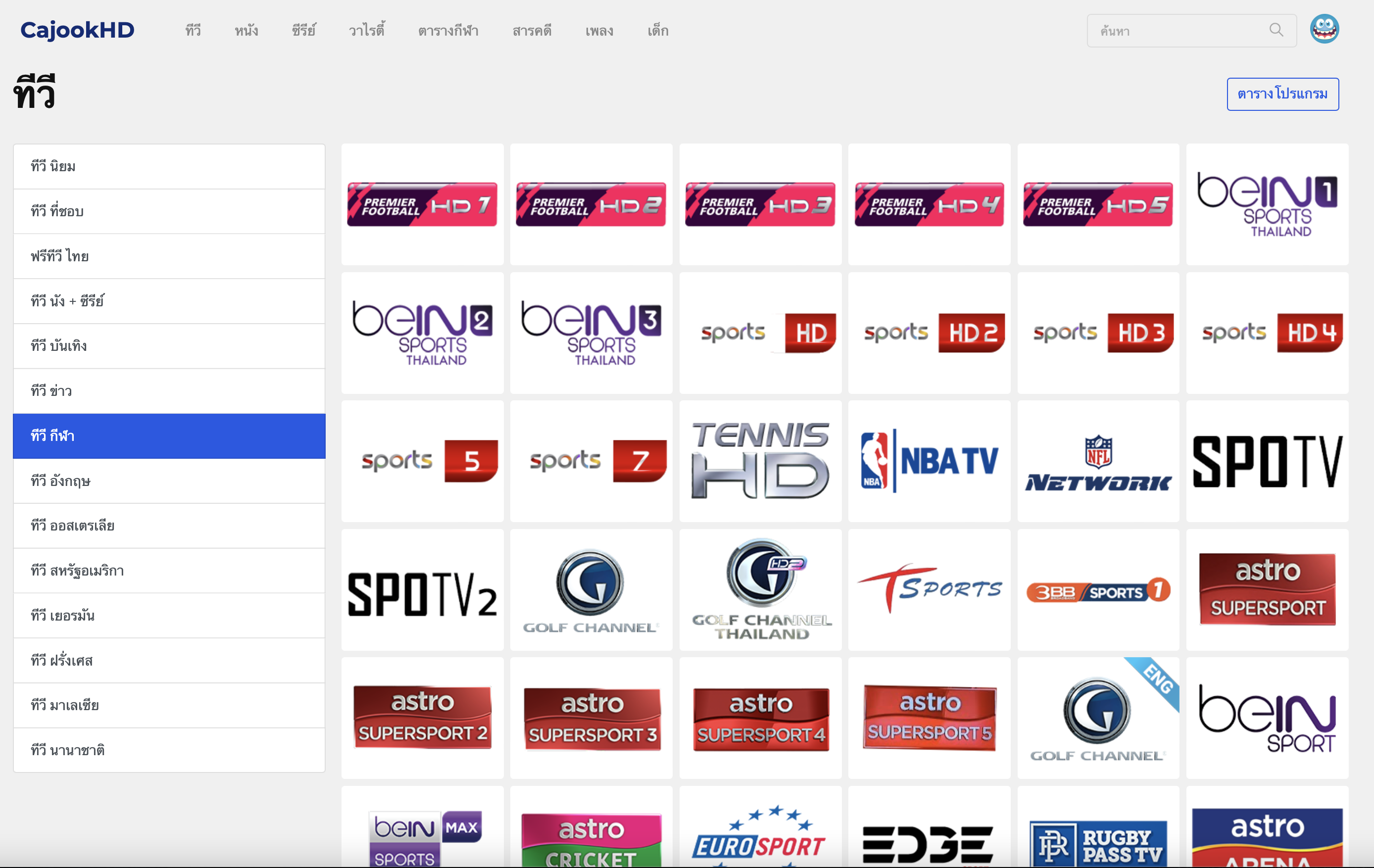The image size is (1374, 868).
Task: Go to สารคดี in top navigation
Action: [532, 31]
